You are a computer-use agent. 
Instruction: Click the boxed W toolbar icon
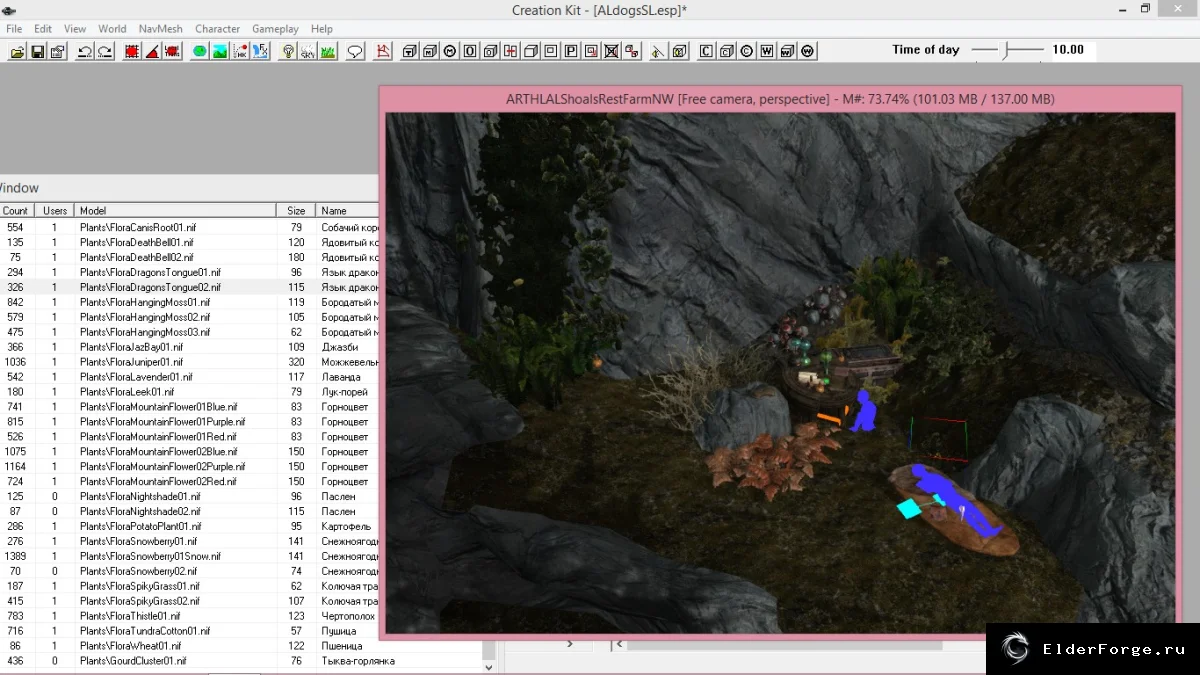(x=767, y=51)
